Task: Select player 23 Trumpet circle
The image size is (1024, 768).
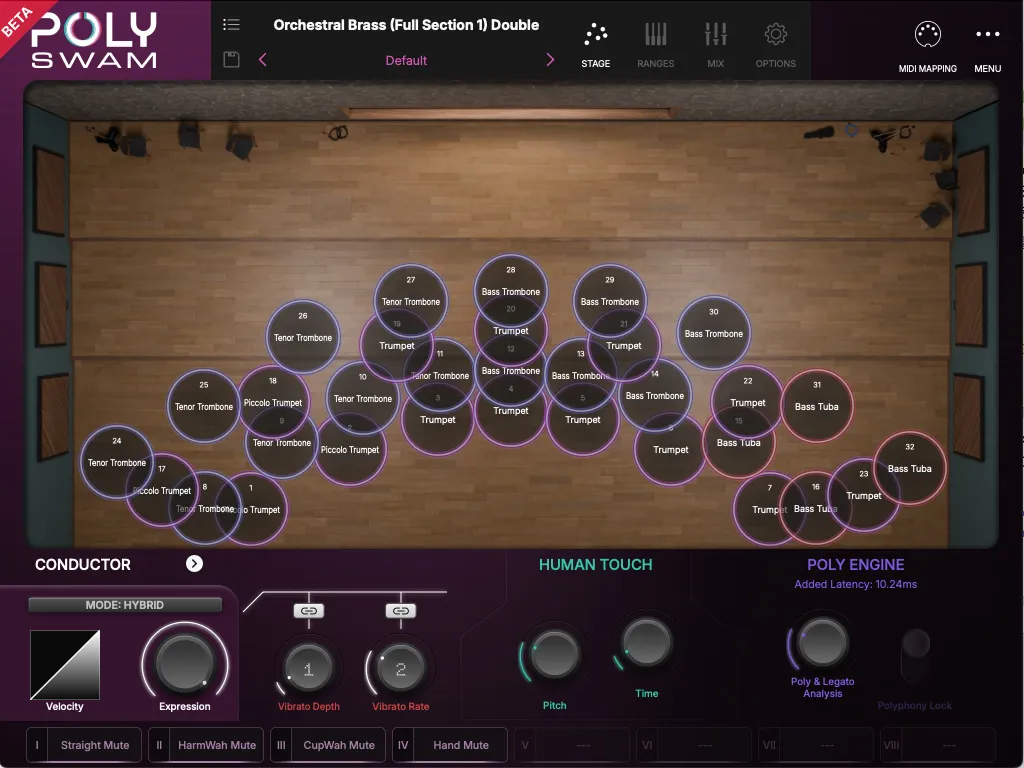Action: tap(863, 494)
